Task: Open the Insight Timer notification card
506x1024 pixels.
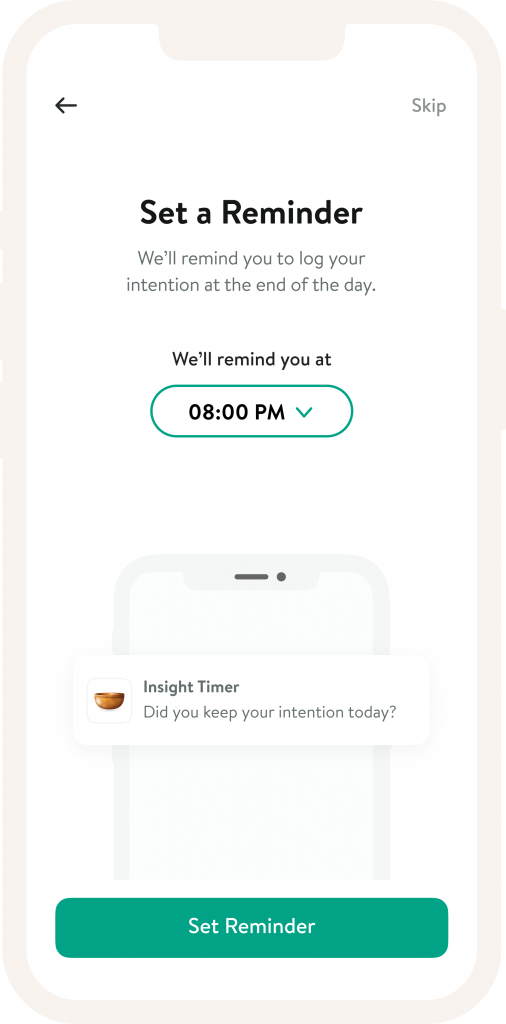Action: (x=251, y=700)
